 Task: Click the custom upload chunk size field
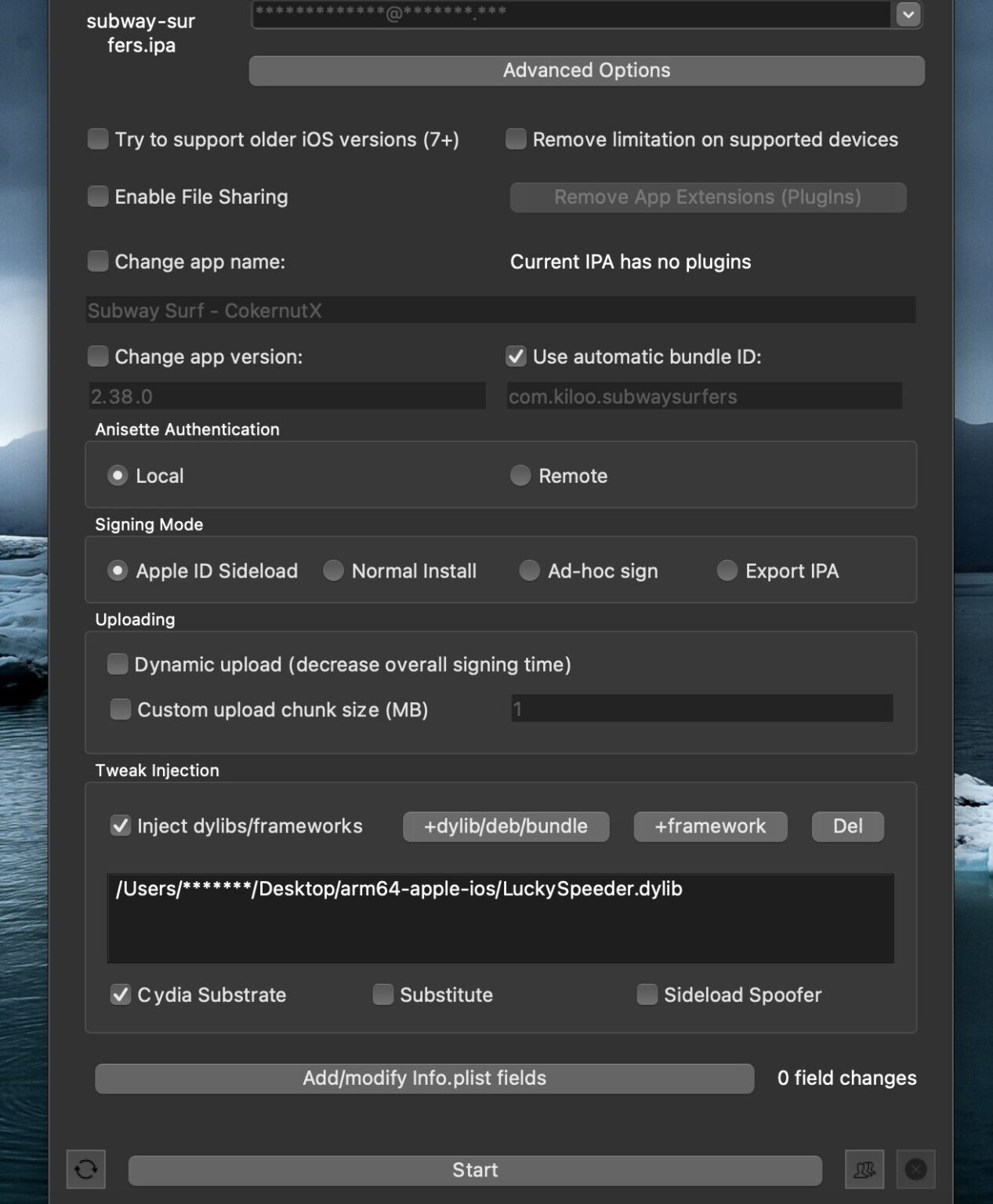pos(701,709)
